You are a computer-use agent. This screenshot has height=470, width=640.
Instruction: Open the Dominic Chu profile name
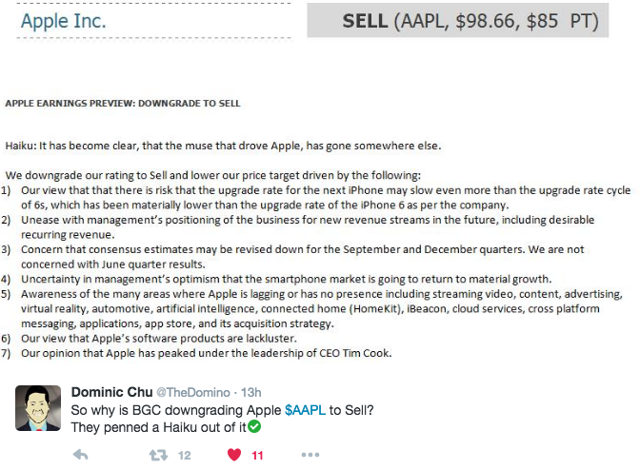tap(111, 392)
